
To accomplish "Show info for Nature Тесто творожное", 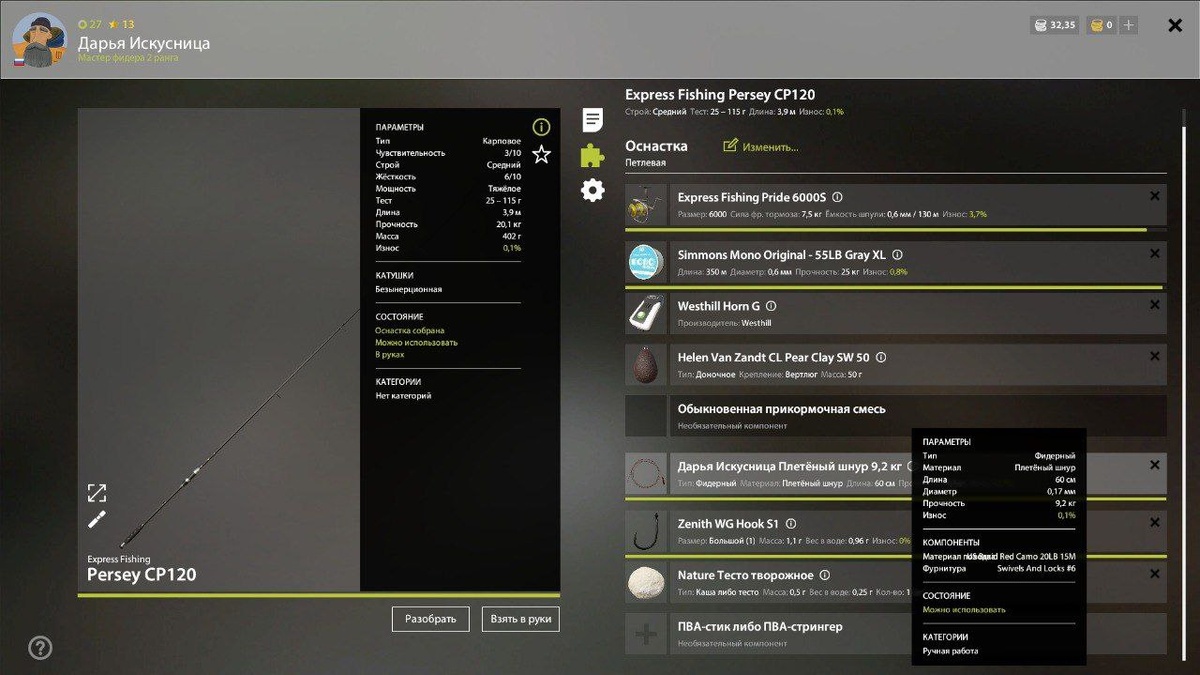I will [824, 575].
